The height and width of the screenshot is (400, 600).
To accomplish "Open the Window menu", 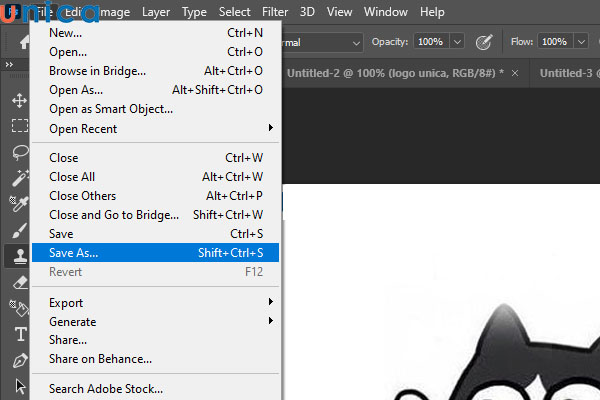I will (x=385, y=12).
